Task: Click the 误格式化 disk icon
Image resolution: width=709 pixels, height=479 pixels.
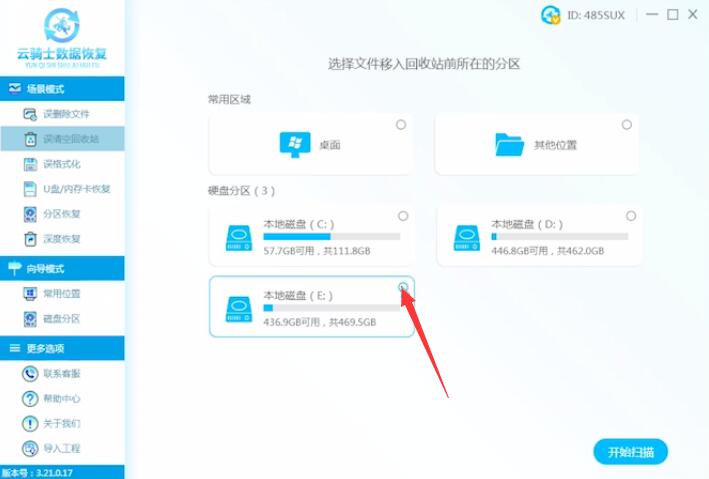Action: (x=30, y=164)
